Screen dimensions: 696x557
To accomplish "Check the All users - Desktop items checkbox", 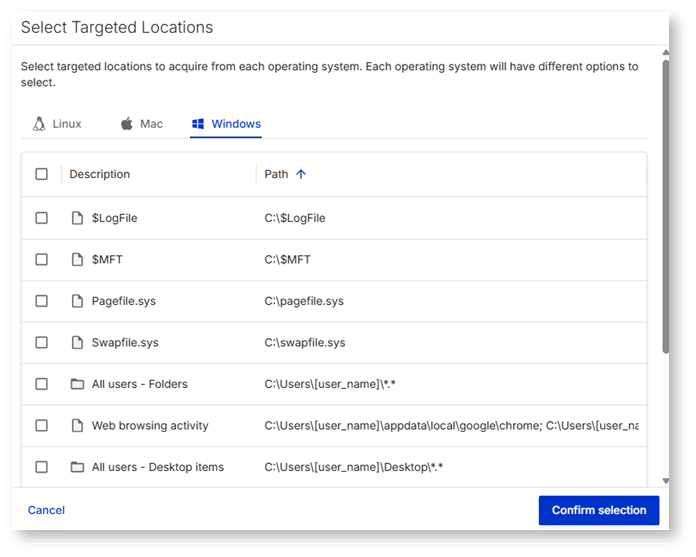I will [x=42, y=467].
